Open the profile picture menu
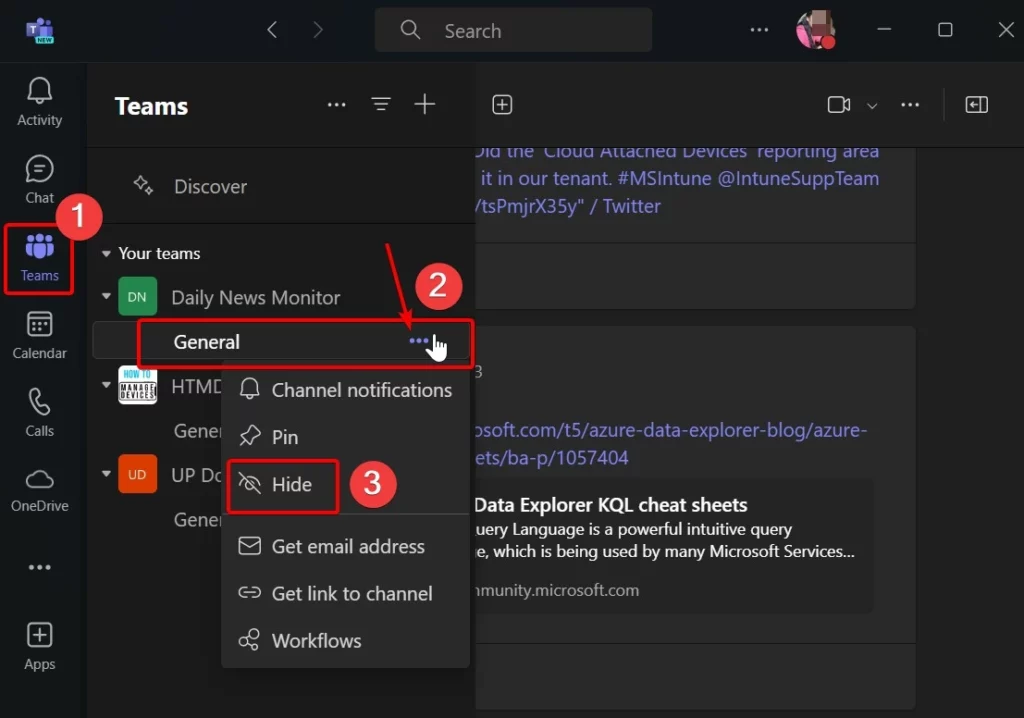 coord(815,30)
